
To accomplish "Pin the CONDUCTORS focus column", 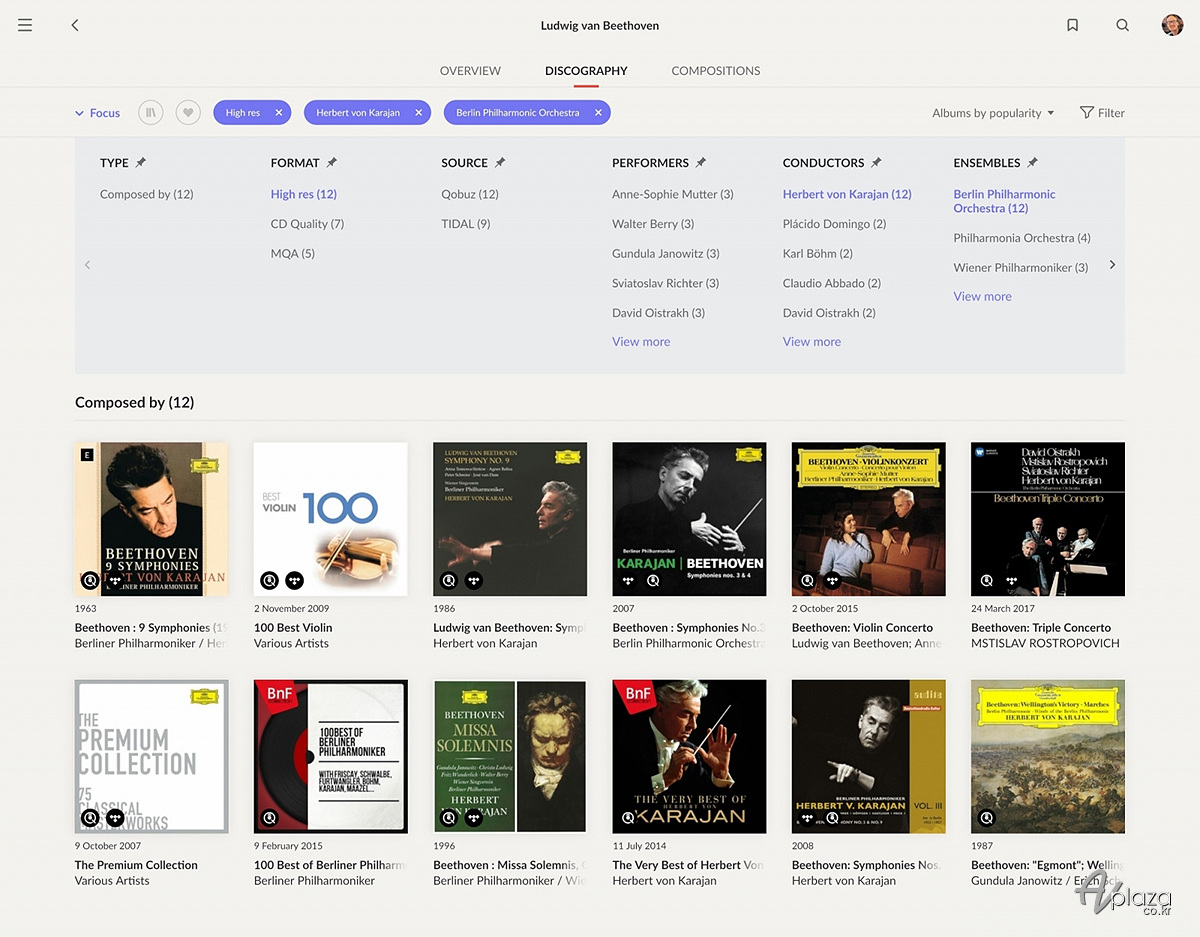I will (x=876, y=162).
